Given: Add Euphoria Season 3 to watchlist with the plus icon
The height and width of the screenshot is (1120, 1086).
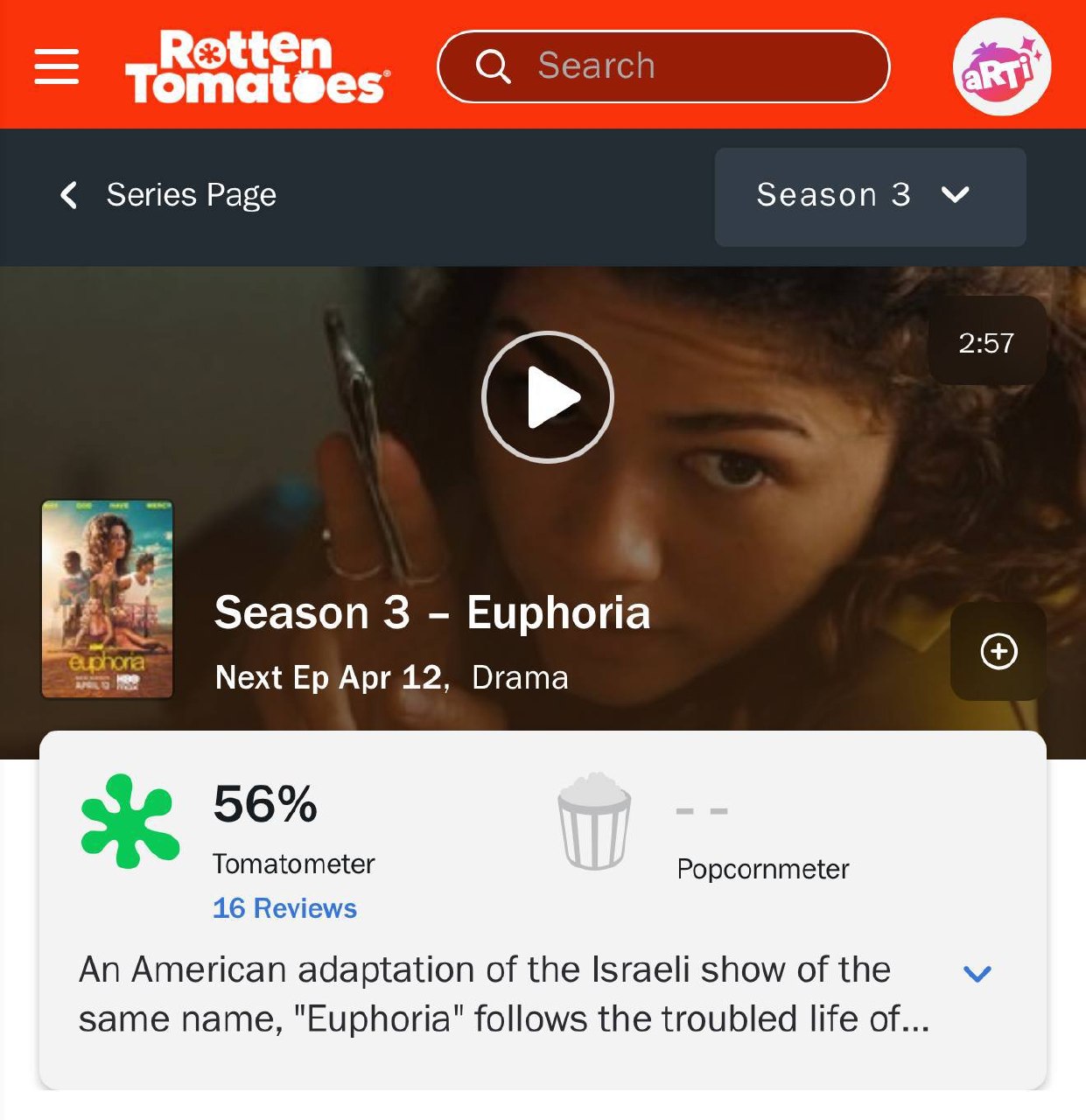Looking at the screenshot, I should pos(998,651).
